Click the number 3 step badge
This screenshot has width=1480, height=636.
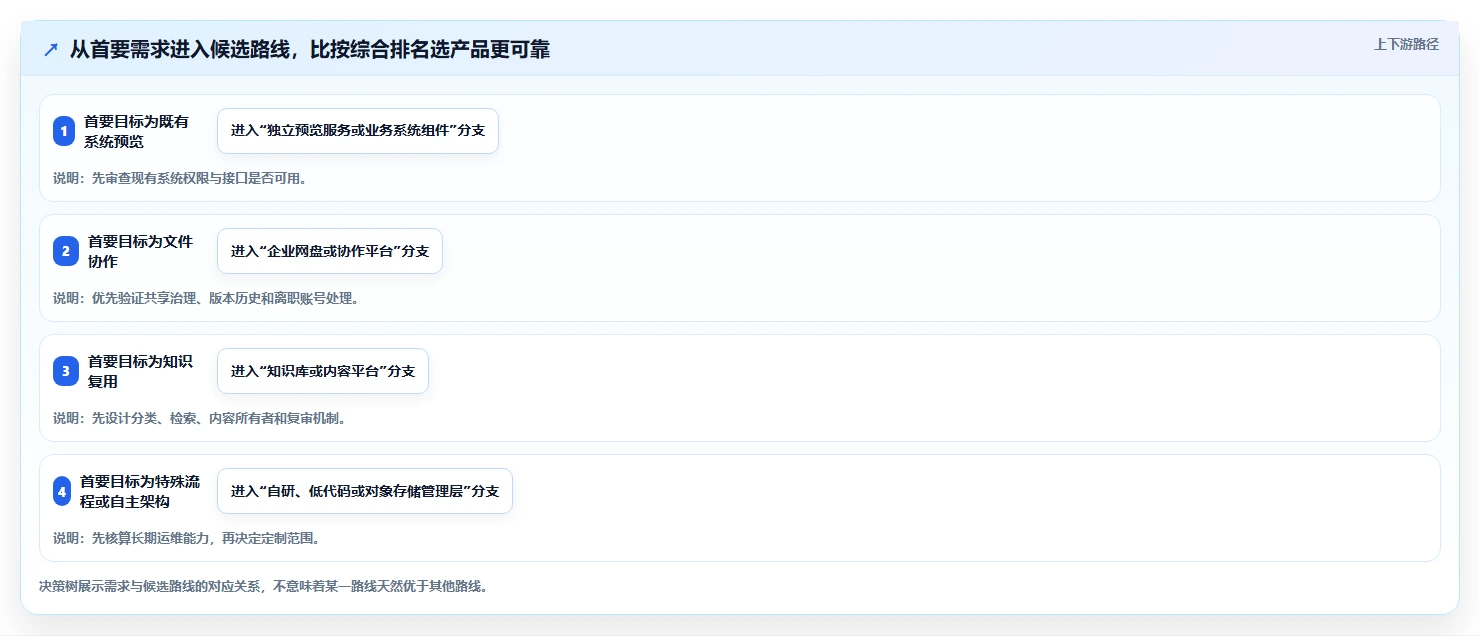(x=66, y=371)
